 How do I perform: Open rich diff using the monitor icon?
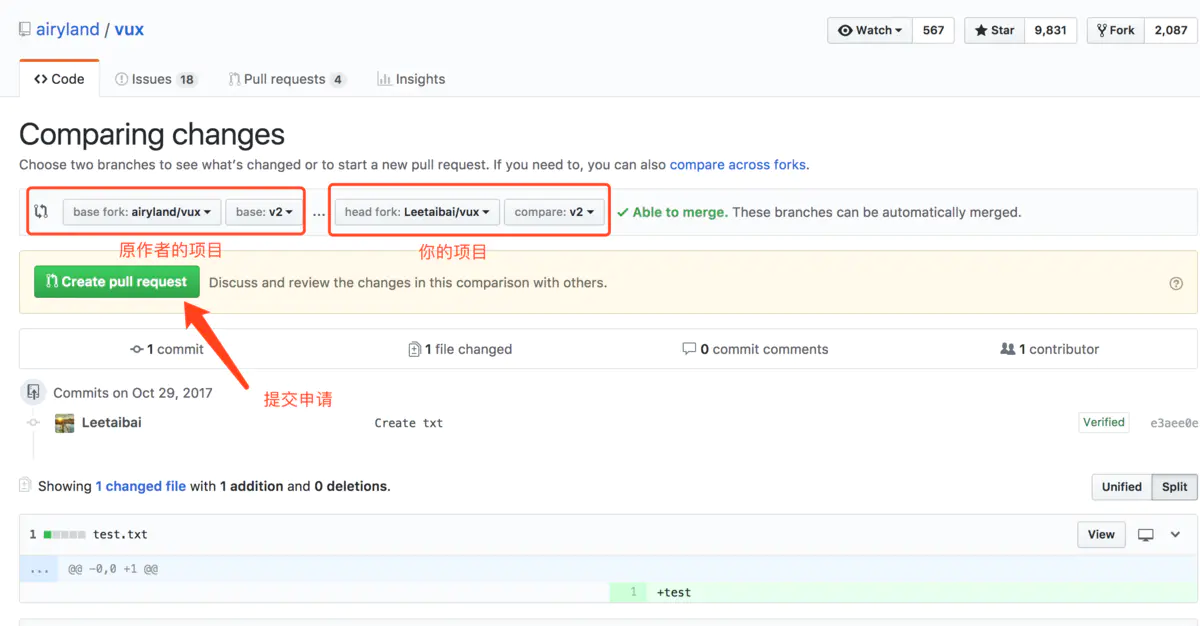[x=1144, y=534]
